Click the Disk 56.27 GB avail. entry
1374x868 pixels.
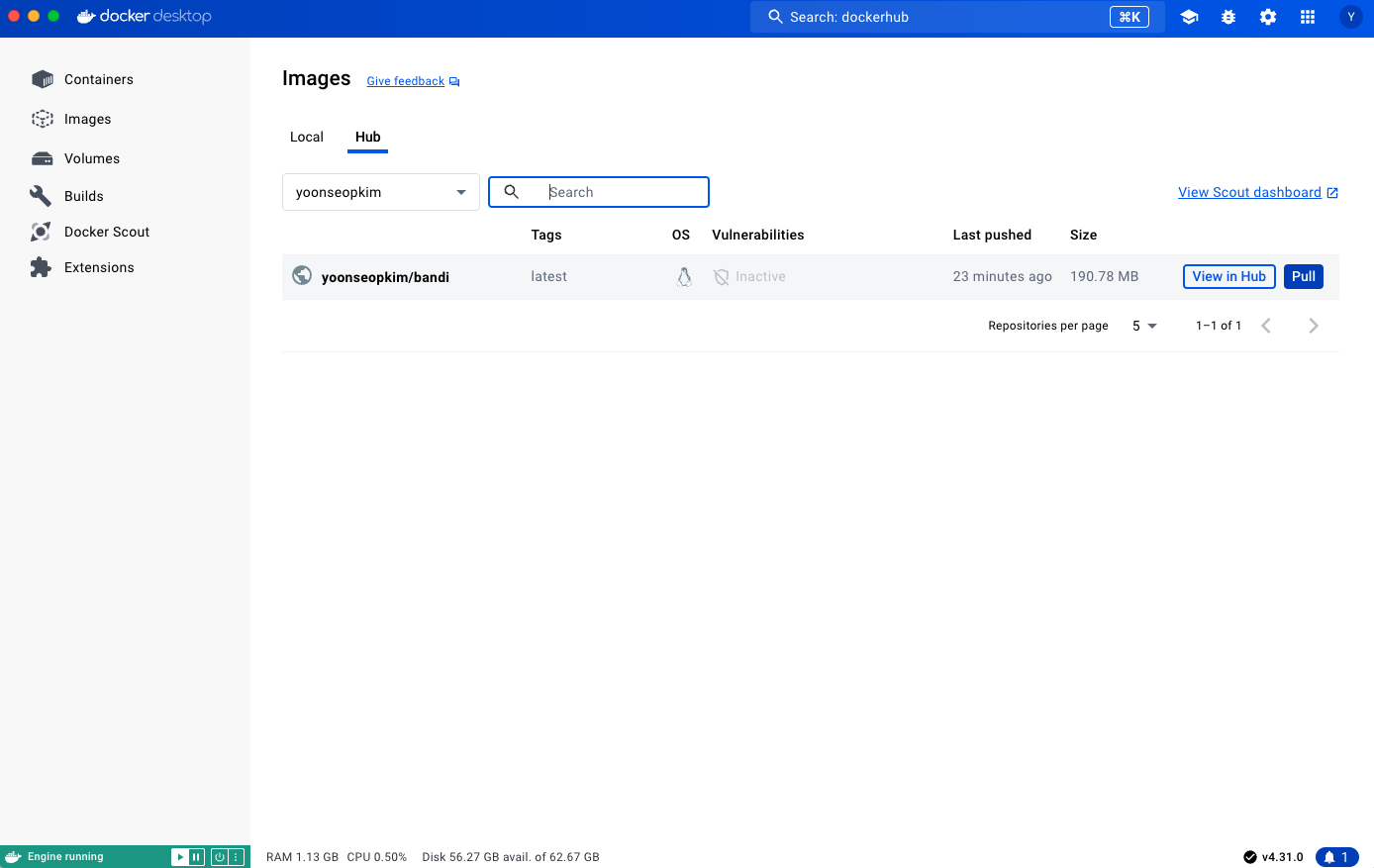(511, 857)
